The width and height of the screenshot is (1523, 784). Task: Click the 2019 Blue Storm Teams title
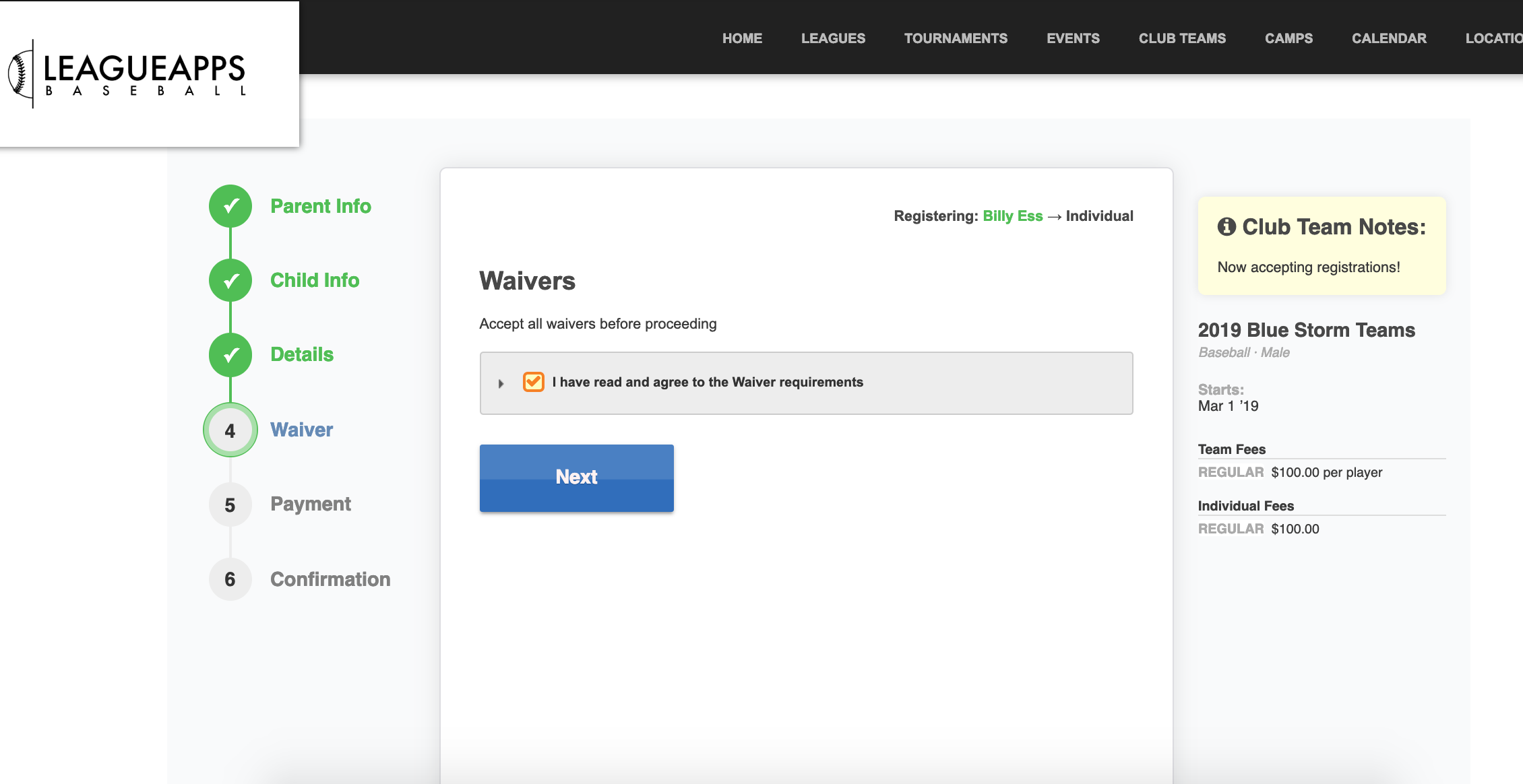pos(1306,330)
